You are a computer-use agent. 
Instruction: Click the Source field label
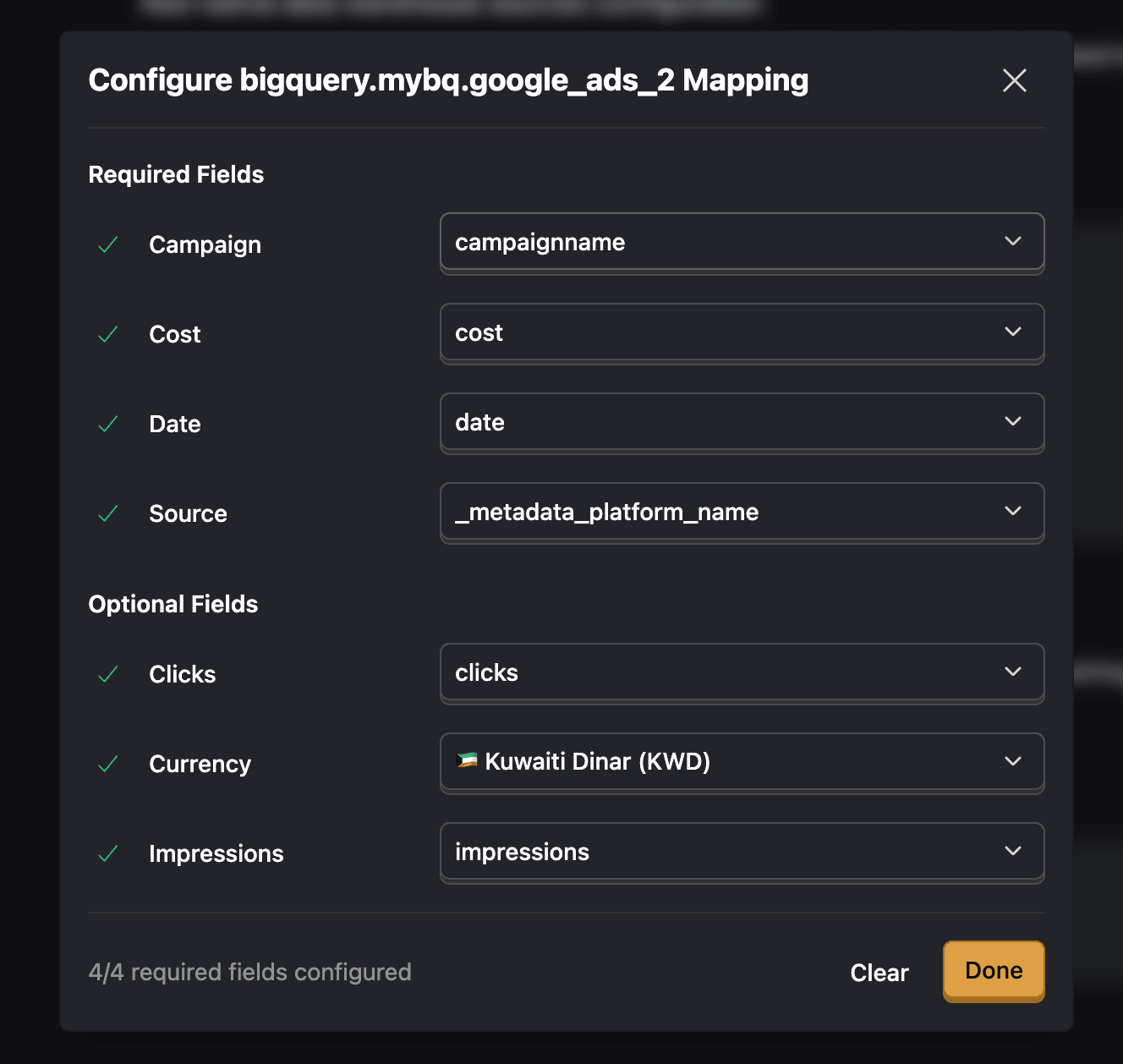[189, 514]
